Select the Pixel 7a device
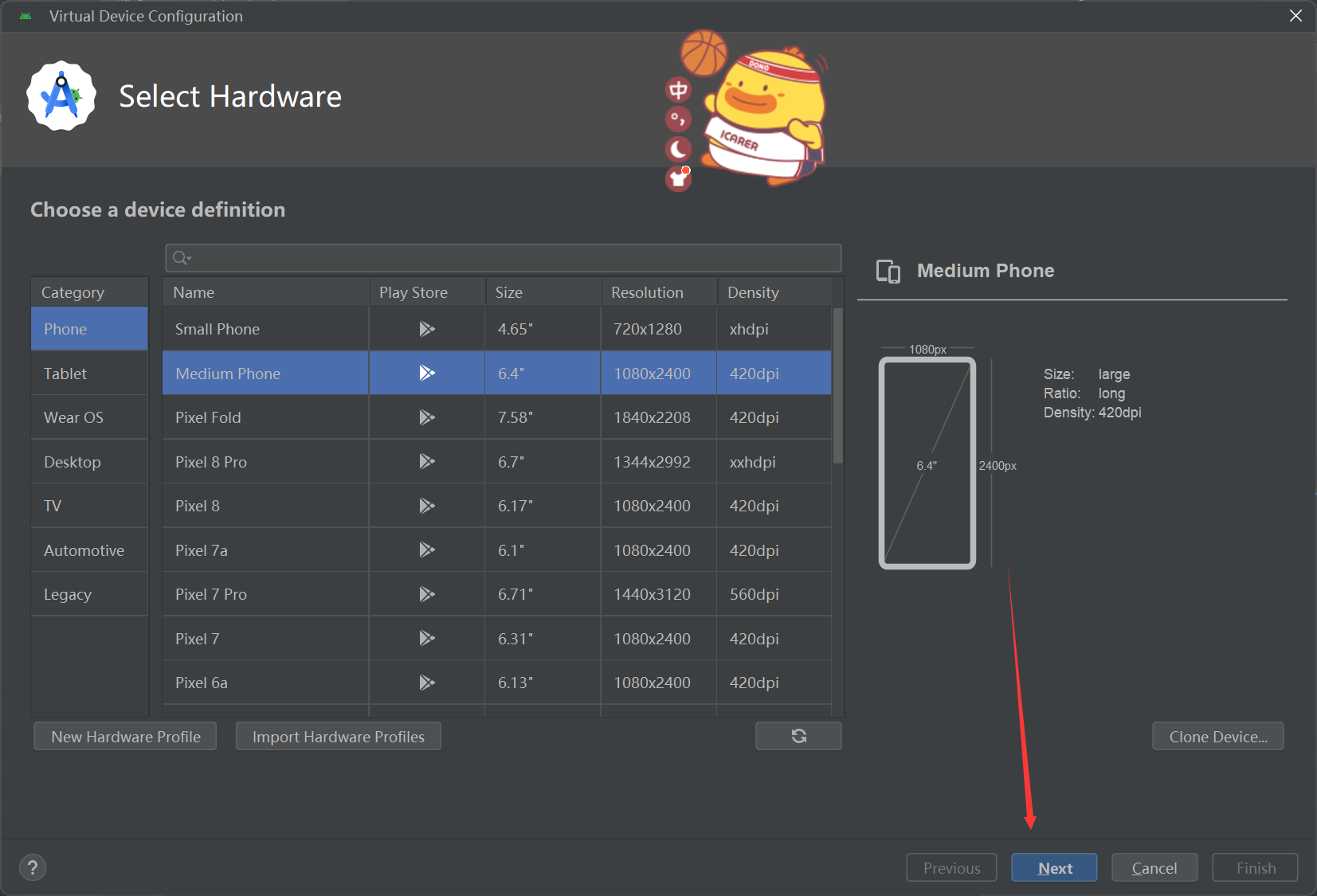This screenshot has height=896, width=1317. 202,550
